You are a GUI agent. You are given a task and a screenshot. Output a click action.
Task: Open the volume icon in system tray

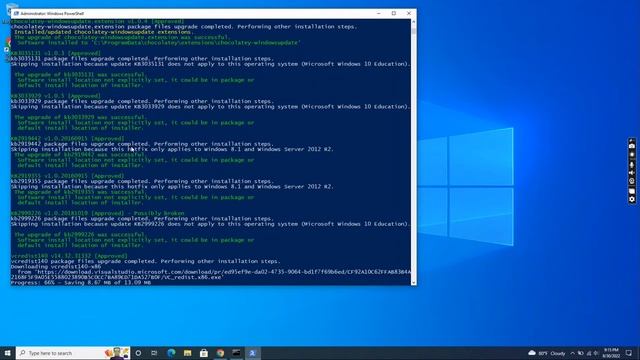[x=596, y=353]
